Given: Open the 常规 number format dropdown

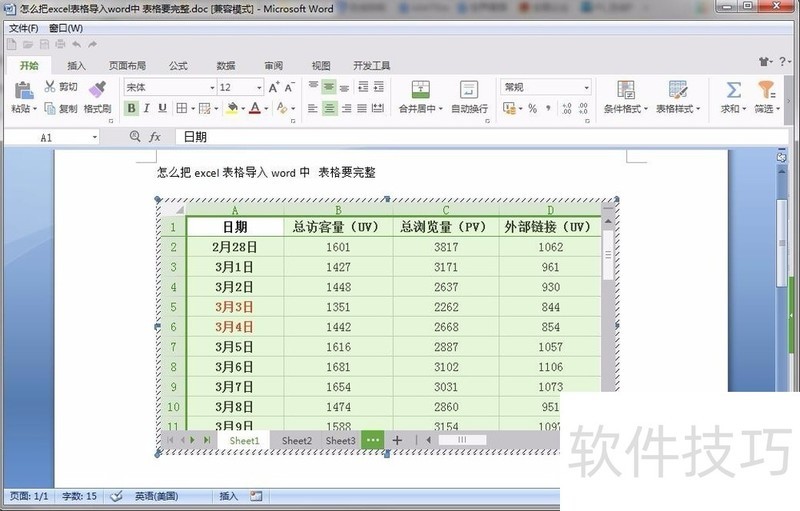Looking at the screenshot, I should [x=586, y=87].
